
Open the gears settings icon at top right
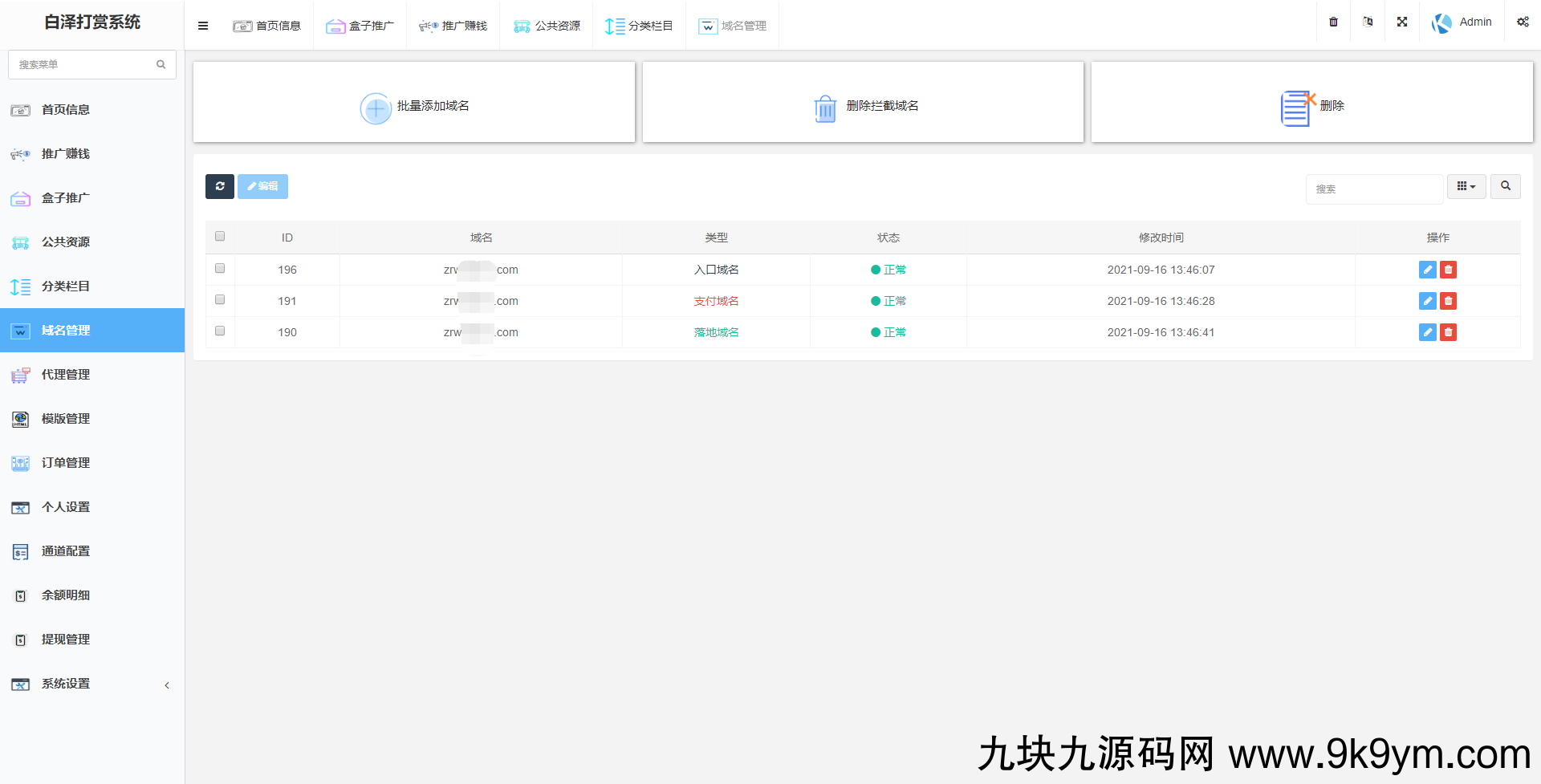click(x=1523, y=22)
